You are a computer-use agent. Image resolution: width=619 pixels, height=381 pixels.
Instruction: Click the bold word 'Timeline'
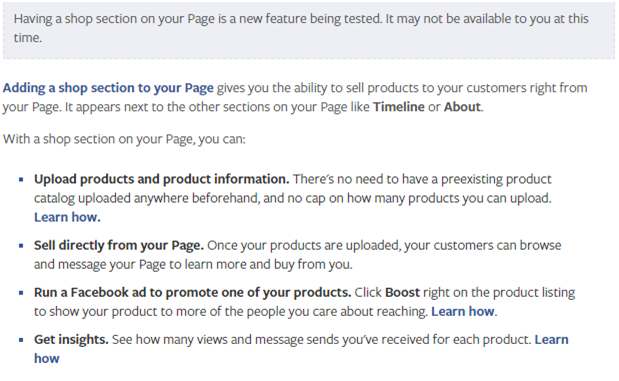point(399,107)
